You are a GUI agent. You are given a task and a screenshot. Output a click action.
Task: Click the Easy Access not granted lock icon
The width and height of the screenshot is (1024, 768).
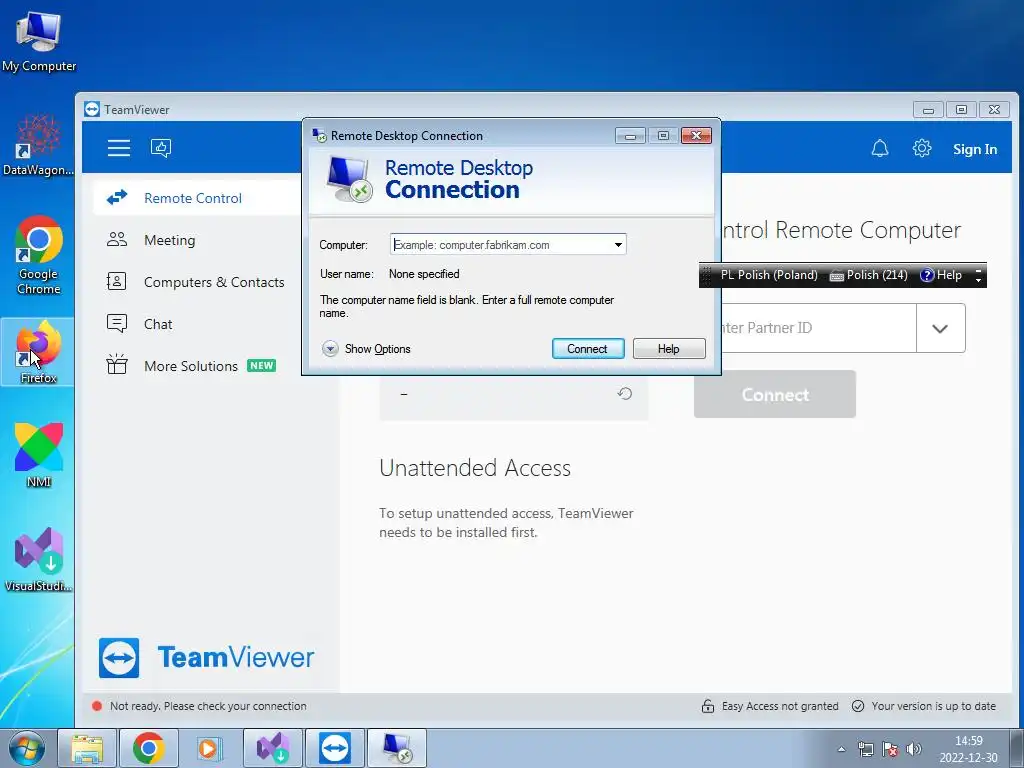click(707, 706)
